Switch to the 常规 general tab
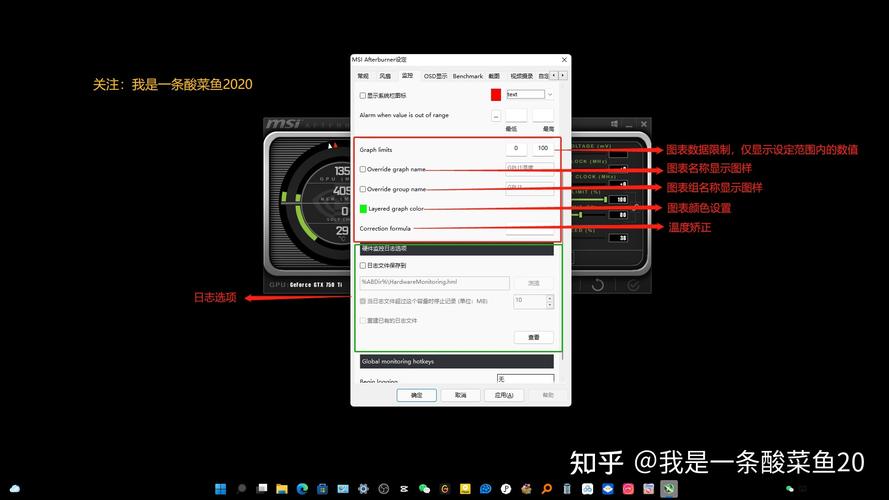This screenshot has height=500, width=889. pos(363,75)
